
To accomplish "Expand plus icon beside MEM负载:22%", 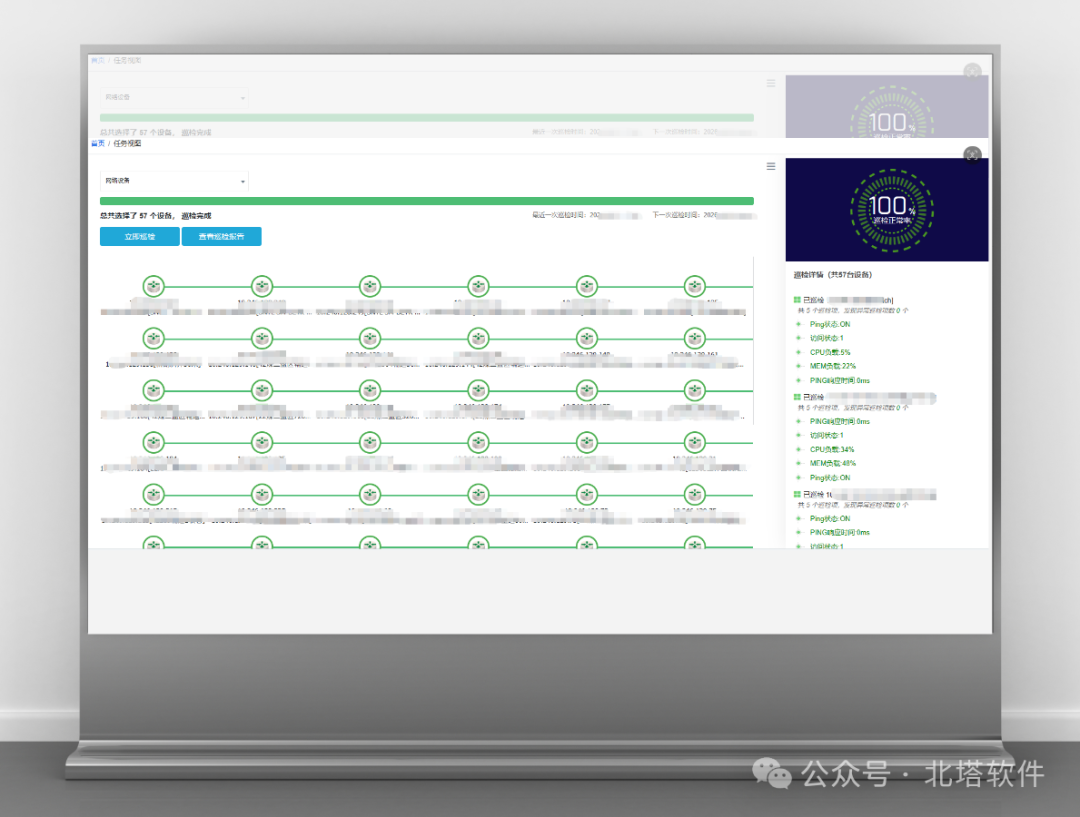I will coord(799,366).
